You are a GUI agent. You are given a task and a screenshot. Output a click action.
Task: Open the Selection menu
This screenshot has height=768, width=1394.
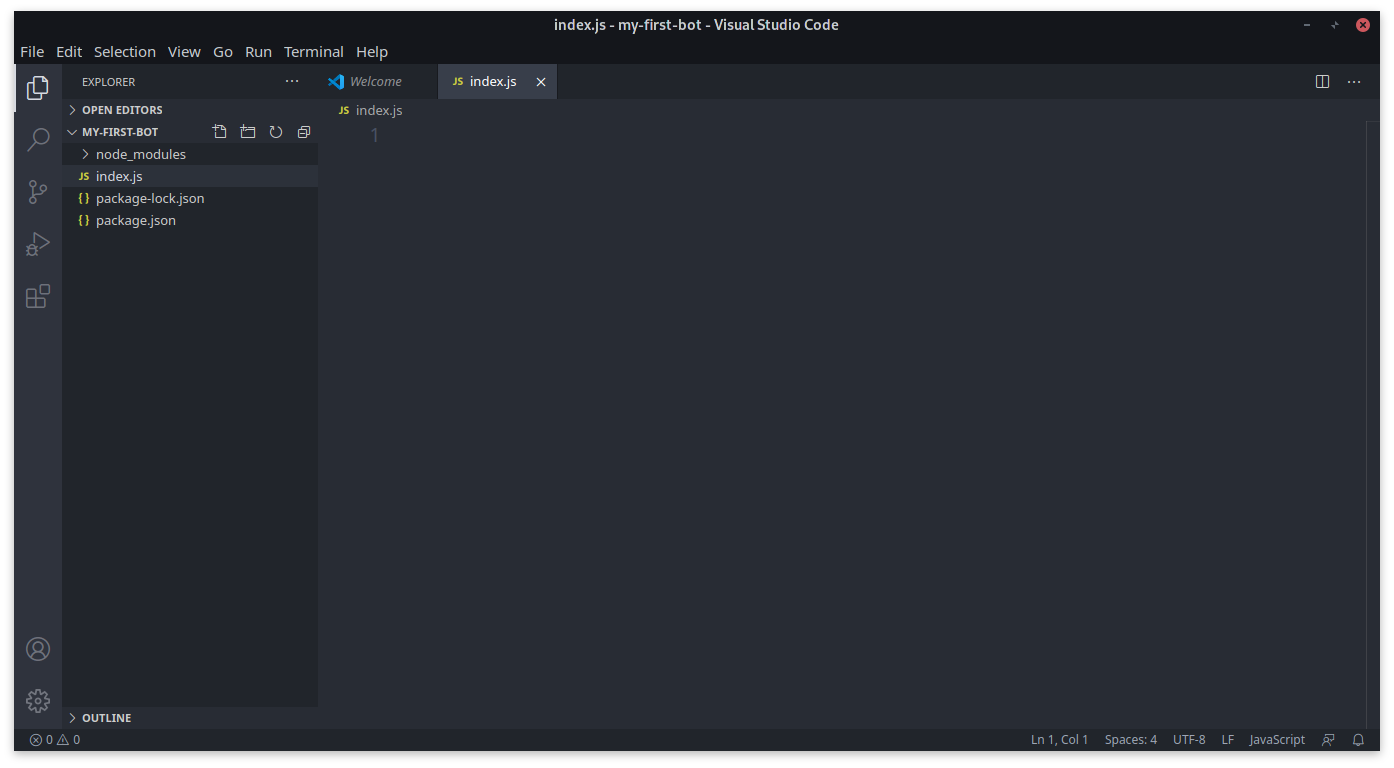pos(125,52)
